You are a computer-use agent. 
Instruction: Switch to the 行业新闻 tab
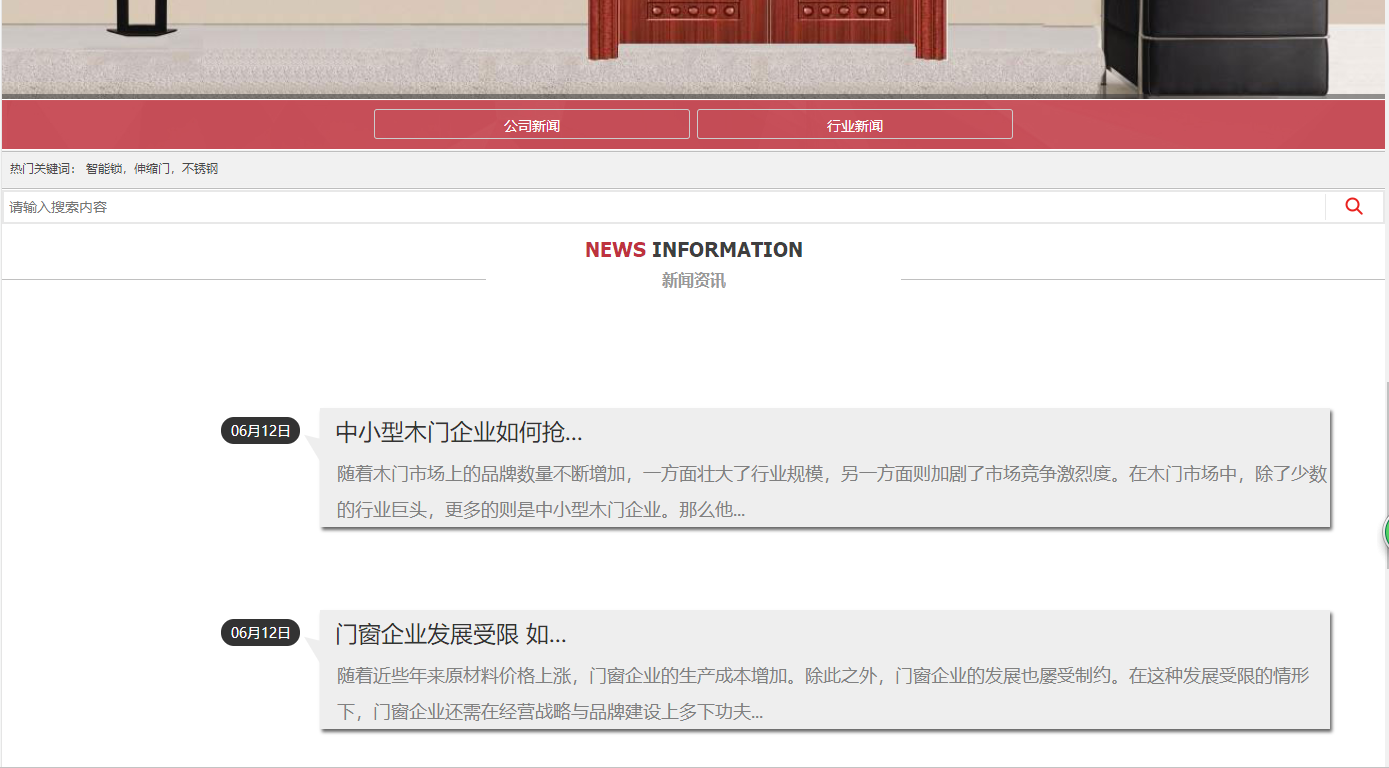854,125
